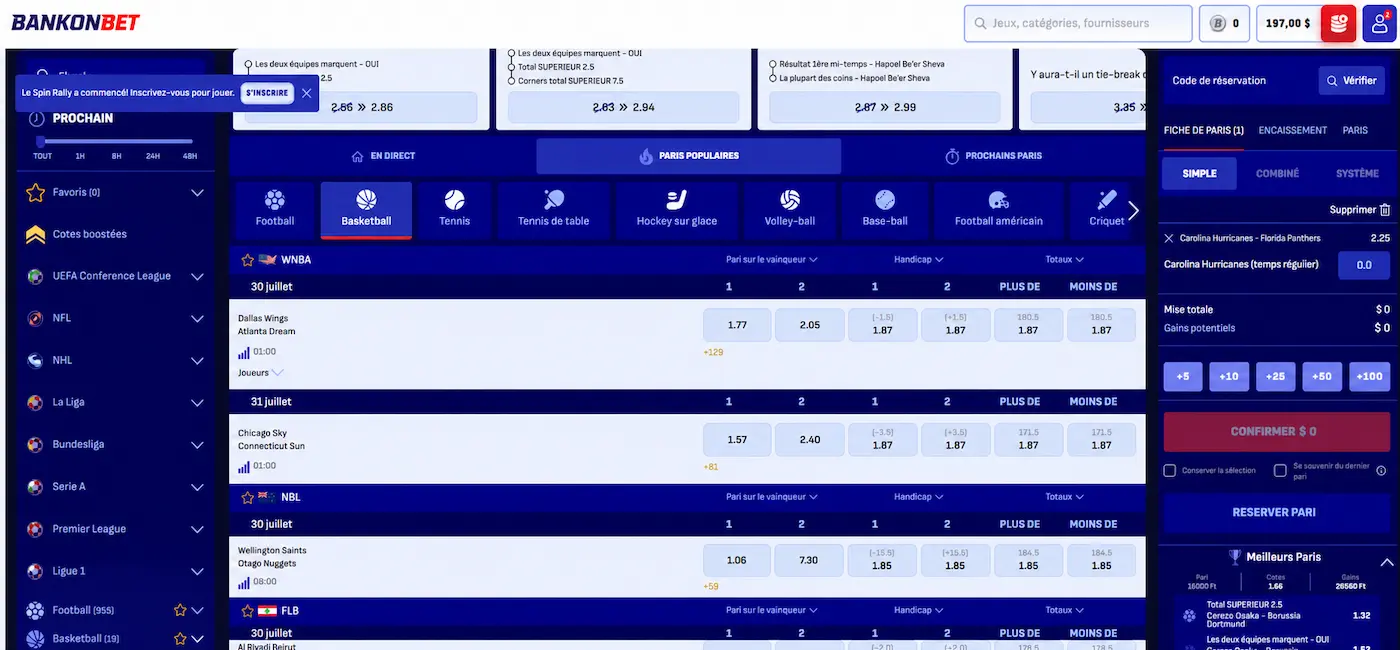Select the Tennis de table tile
The height and width of the screenshot is (650, 1400).
553,210
